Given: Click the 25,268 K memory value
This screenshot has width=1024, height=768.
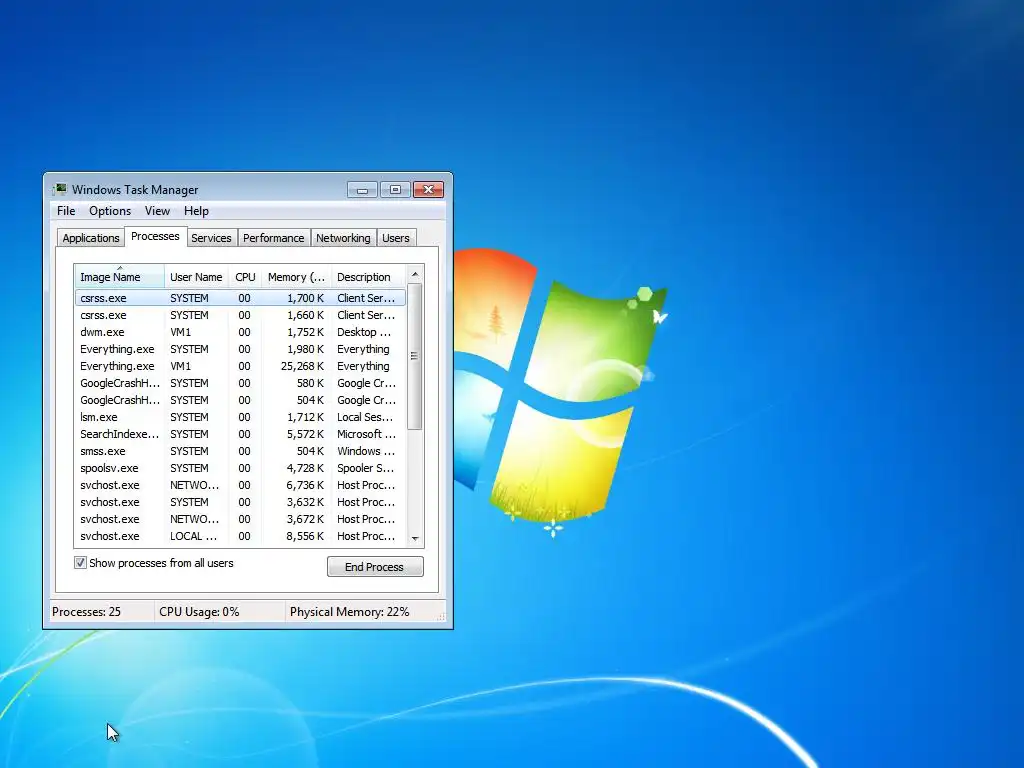Looking at the screenshot, I should pos(302,366).
